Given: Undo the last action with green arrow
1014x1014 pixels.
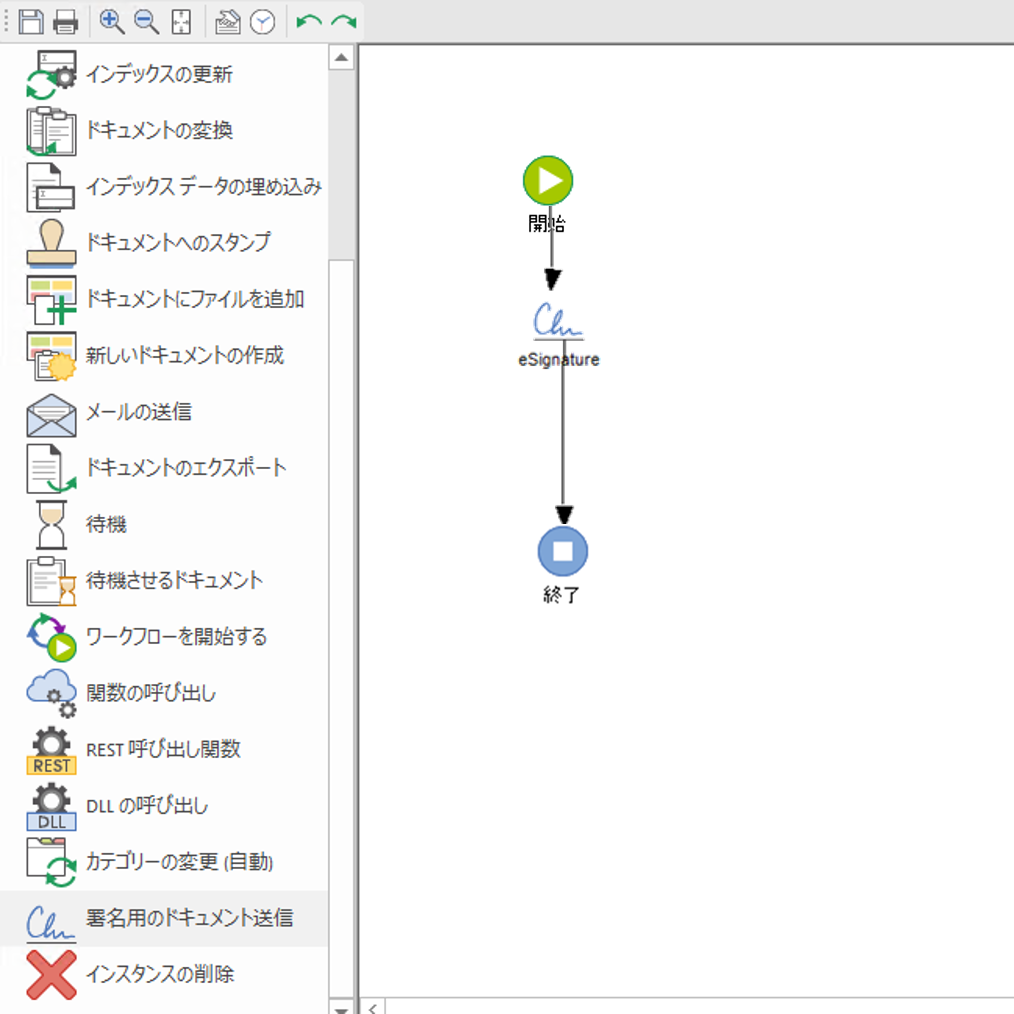Looking at the screenshot, I should pos(308,22).
